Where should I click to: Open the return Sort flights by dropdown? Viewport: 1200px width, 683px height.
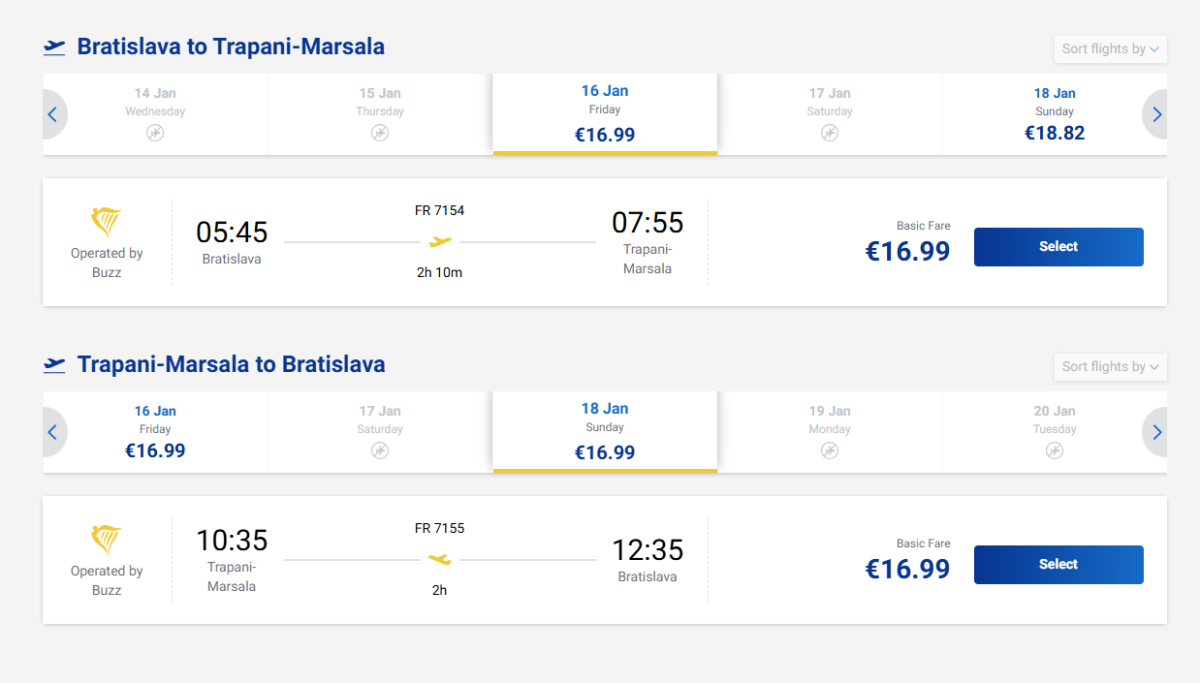(x=1110, y=367)
